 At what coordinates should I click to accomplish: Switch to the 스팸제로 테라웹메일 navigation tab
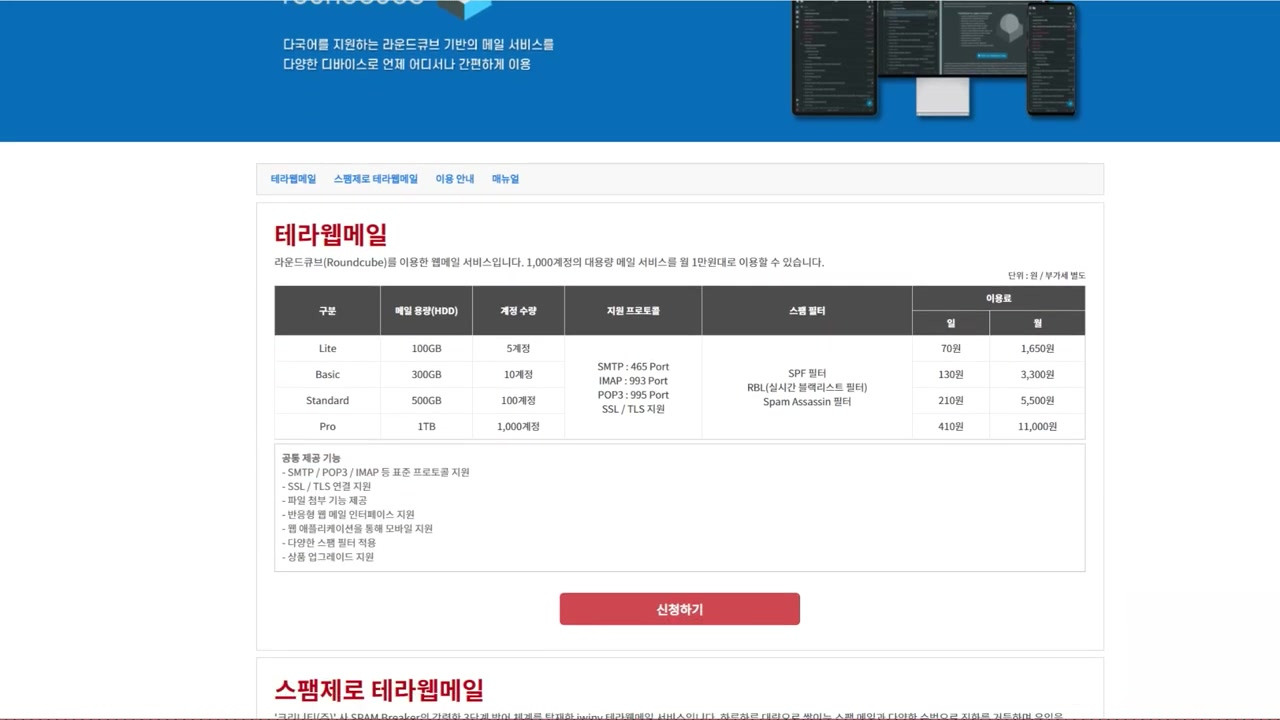click(376, 179)
